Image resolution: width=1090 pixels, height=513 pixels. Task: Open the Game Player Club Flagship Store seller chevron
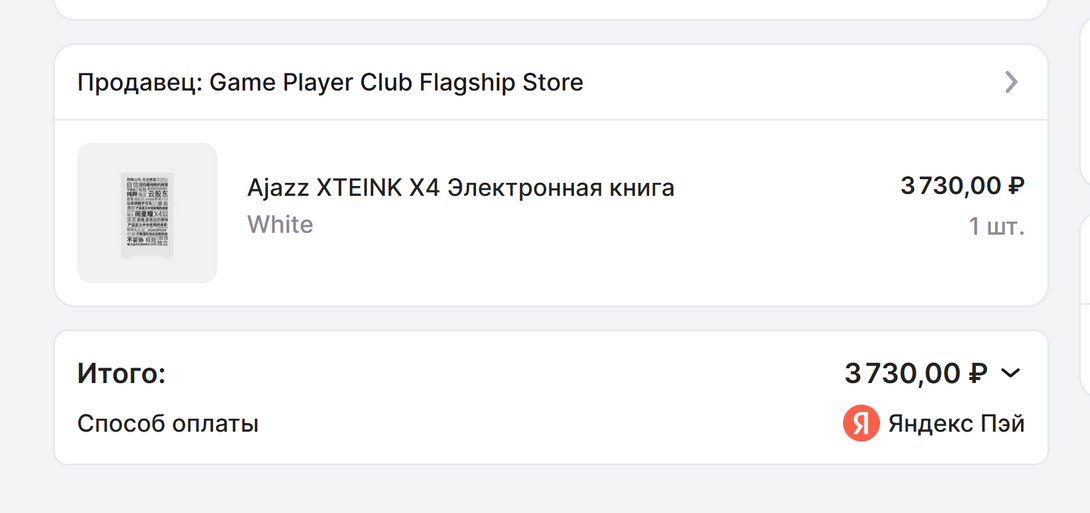pyautogui.click(x=1011, y=82)
